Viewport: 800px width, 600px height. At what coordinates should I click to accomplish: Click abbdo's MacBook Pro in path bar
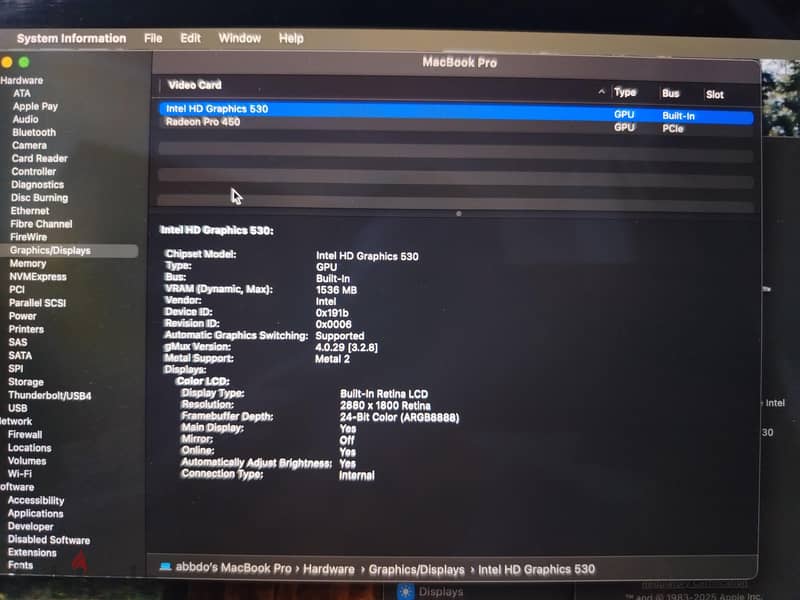pyautogui.click(x=233, y=568)
